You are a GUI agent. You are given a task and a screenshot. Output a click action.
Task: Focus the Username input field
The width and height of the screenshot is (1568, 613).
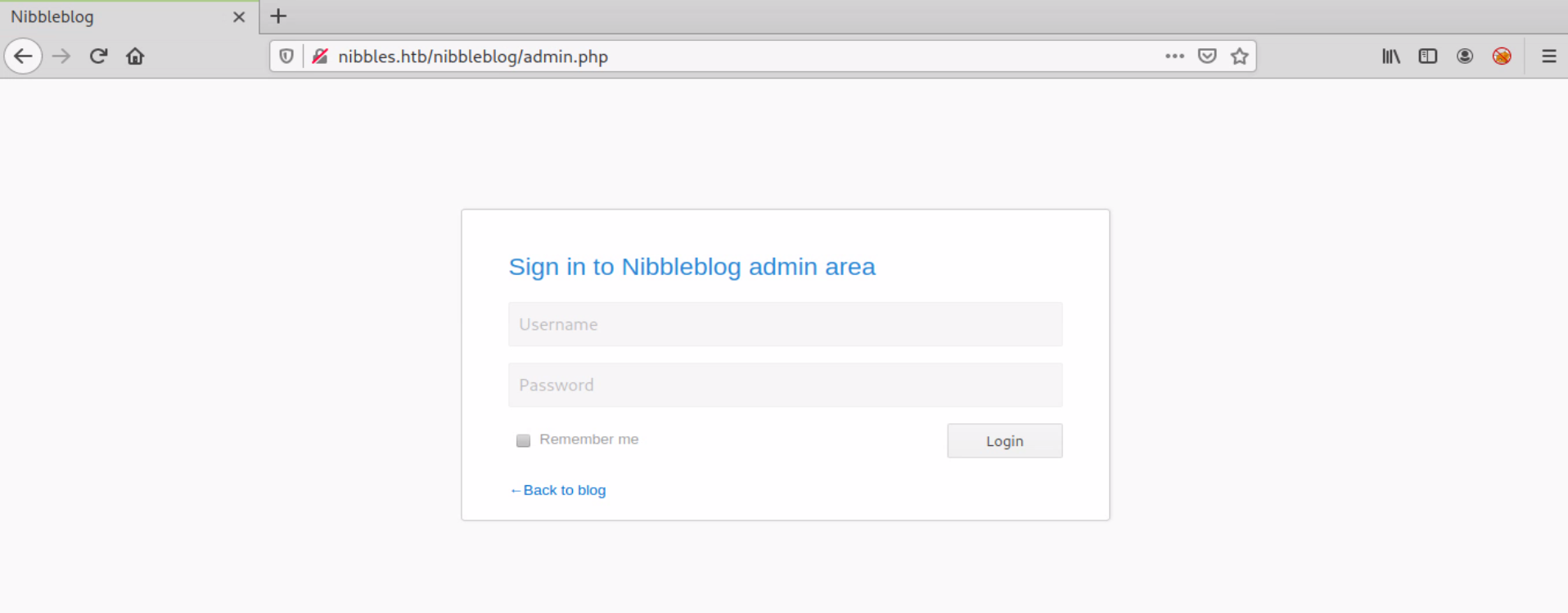point(785,324)
